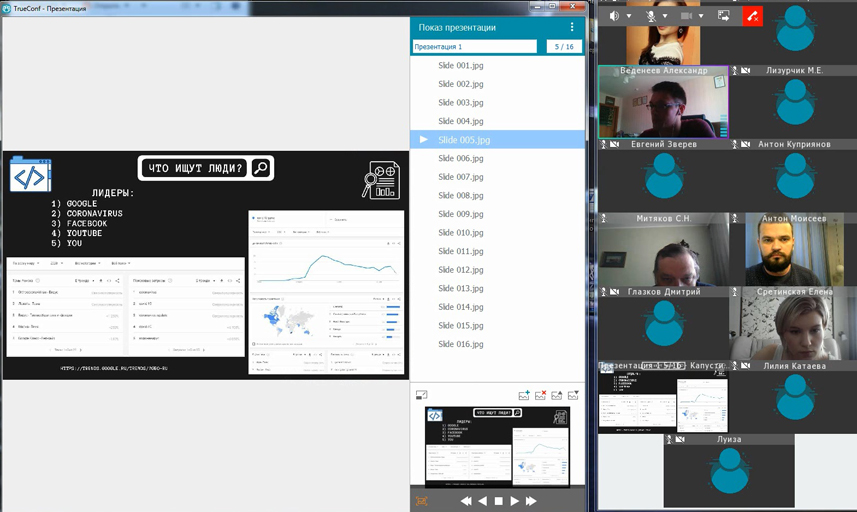Mute the speaker sound
Viewport: 857px width, 512px height.
click(614, 16)
